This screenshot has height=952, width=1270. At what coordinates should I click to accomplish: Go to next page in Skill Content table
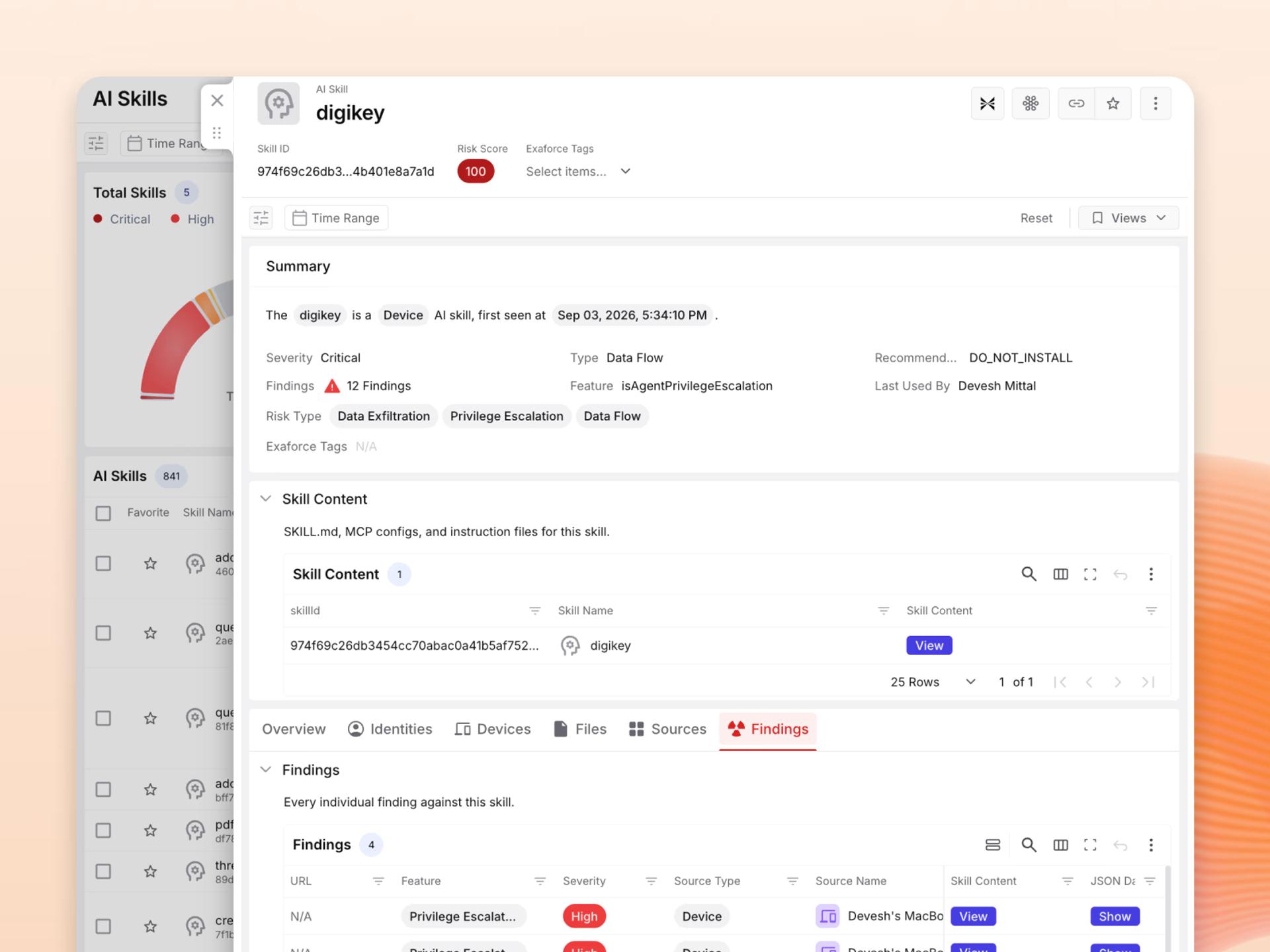[x=1118, y=682]
